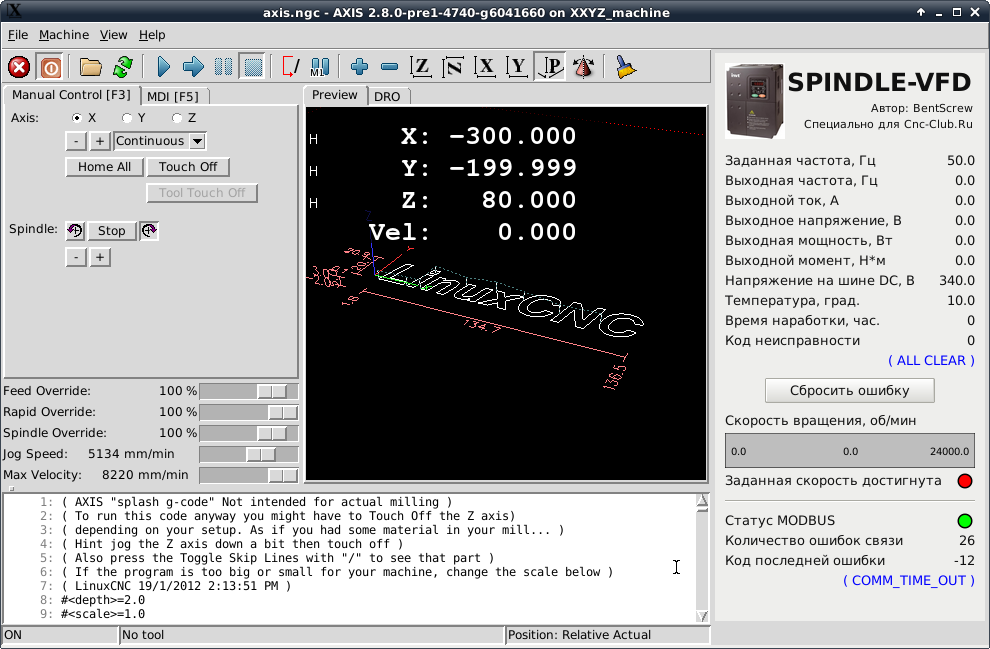Run the program with play icon

click(x=164, y=67)
